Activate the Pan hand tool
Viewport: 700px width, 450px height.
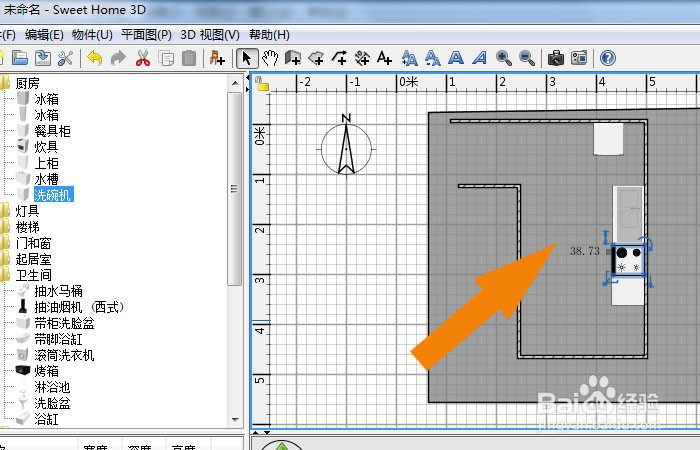[x=270, y=58]
